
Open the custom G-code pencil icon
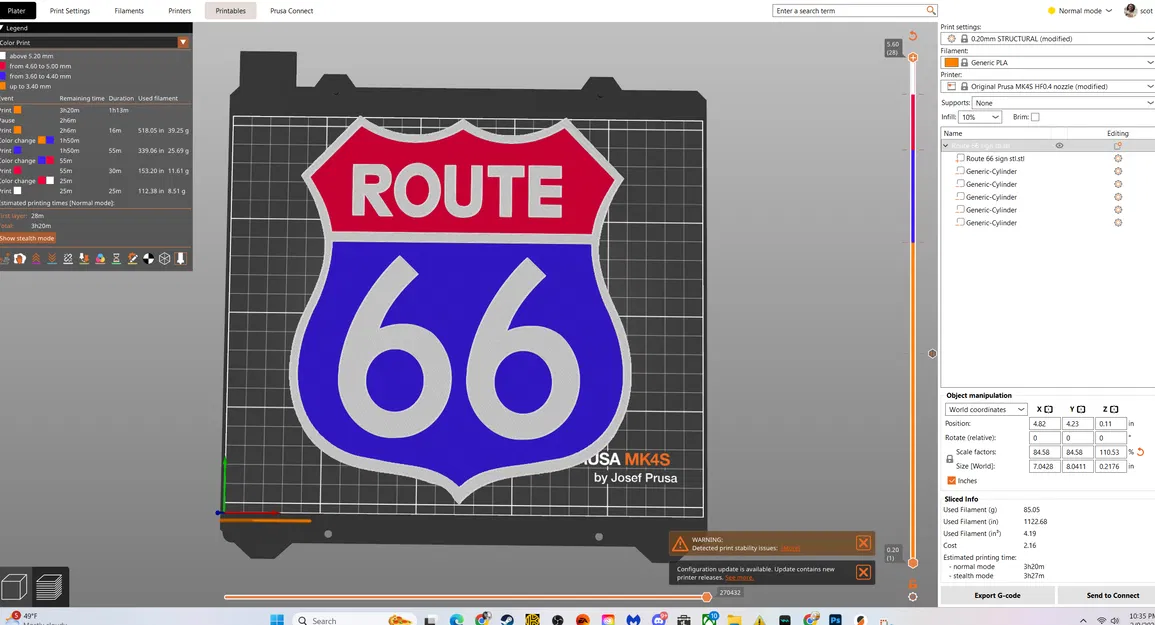click(132, 258)
